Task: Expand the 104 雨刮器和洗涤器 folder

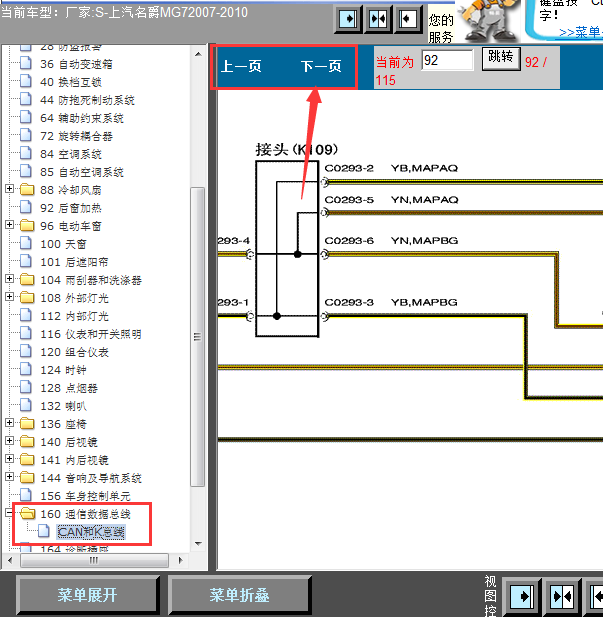Action: 9,279
